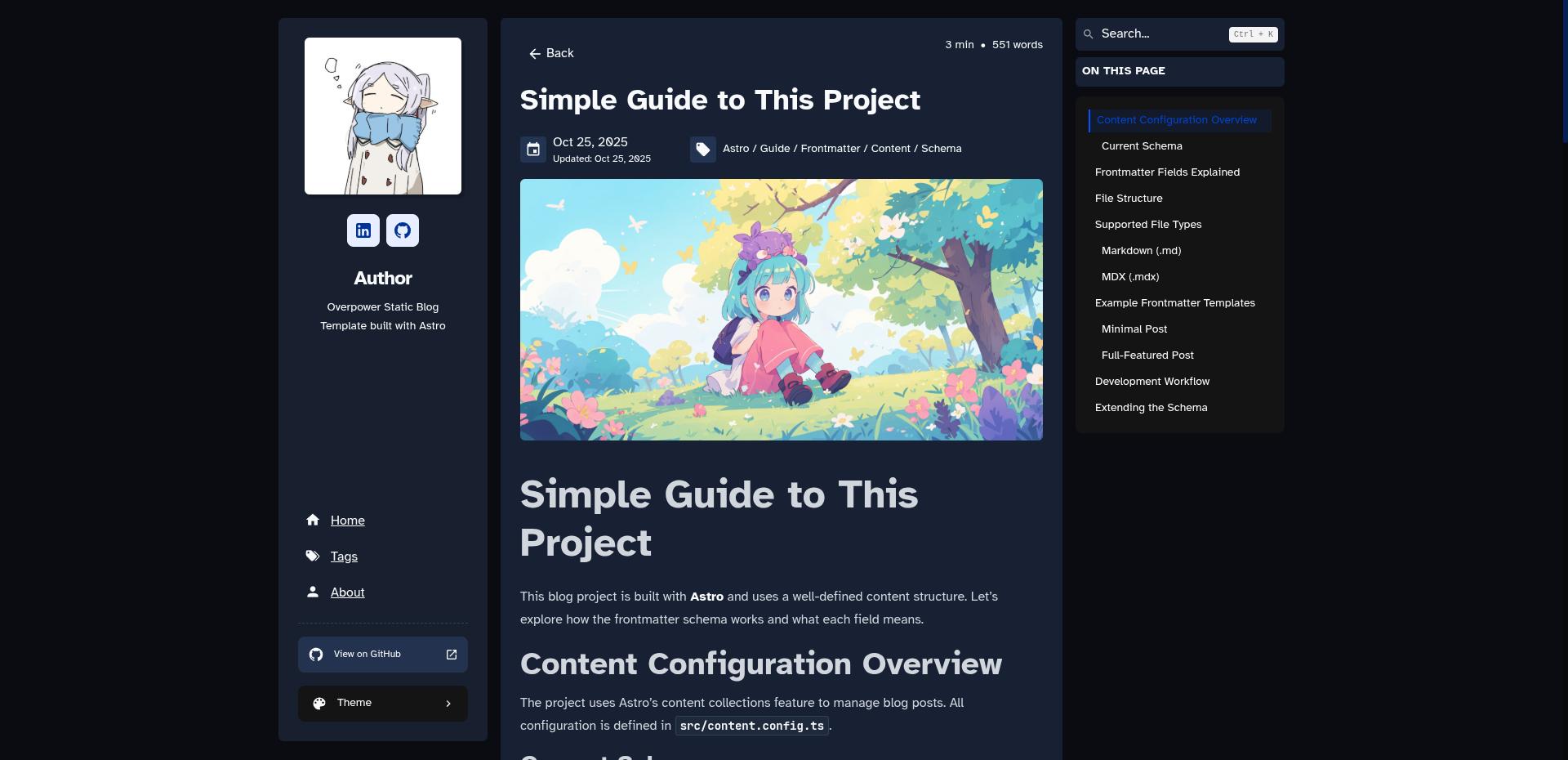Click the Back arrow icon
1568x760 pixels.
tap(535, 54)
